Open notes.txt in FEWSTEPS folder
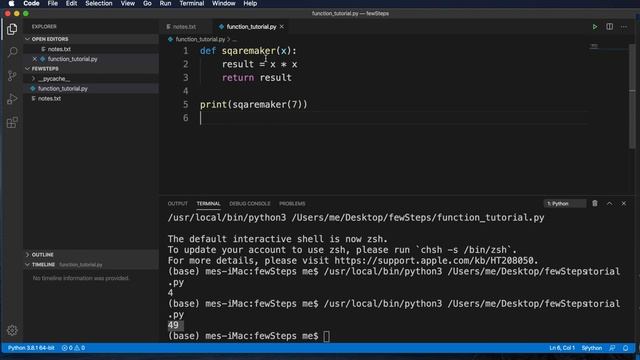Image resolution: width=640 pixels, height=360 pixels. 49,98
